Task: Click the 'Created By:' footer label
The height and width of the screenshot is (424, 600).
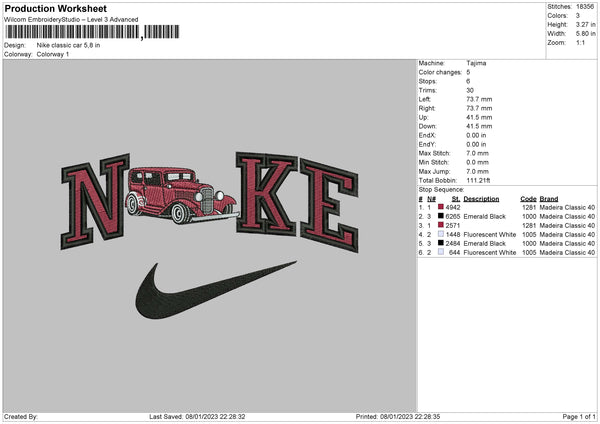Action: [x=21, y=417]
